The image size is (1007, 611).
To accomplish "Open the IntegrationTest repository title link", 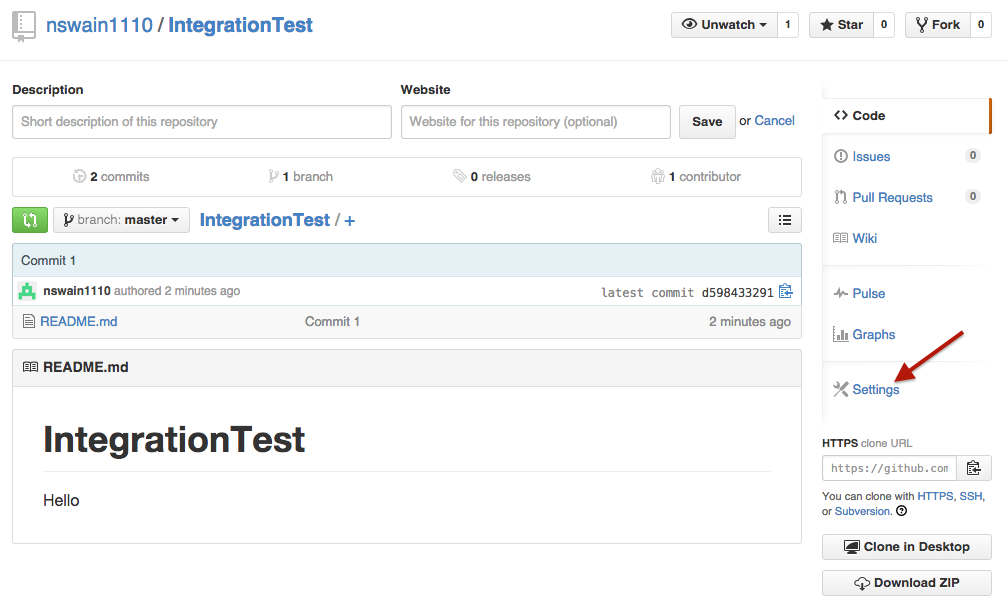I will [240, 25].
